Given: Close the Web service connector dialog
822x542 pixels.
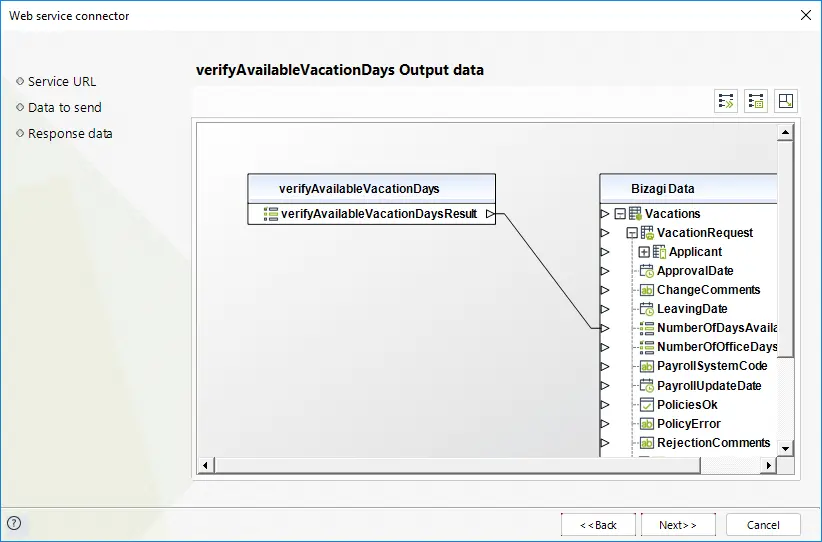Looking at the screenshot, I should pyautogui.click(x=806, y=15).
